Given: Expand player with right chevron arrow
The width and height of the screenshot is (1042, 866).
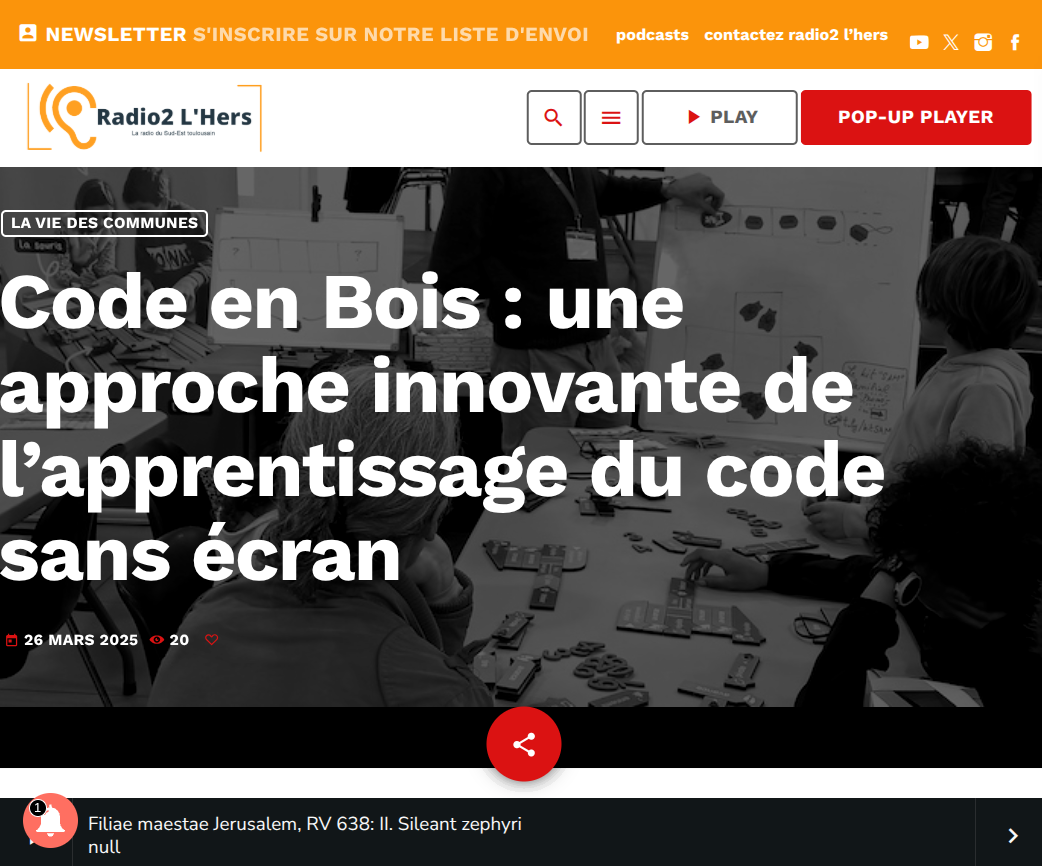Looking at the screenshot, I should 1012,835.
